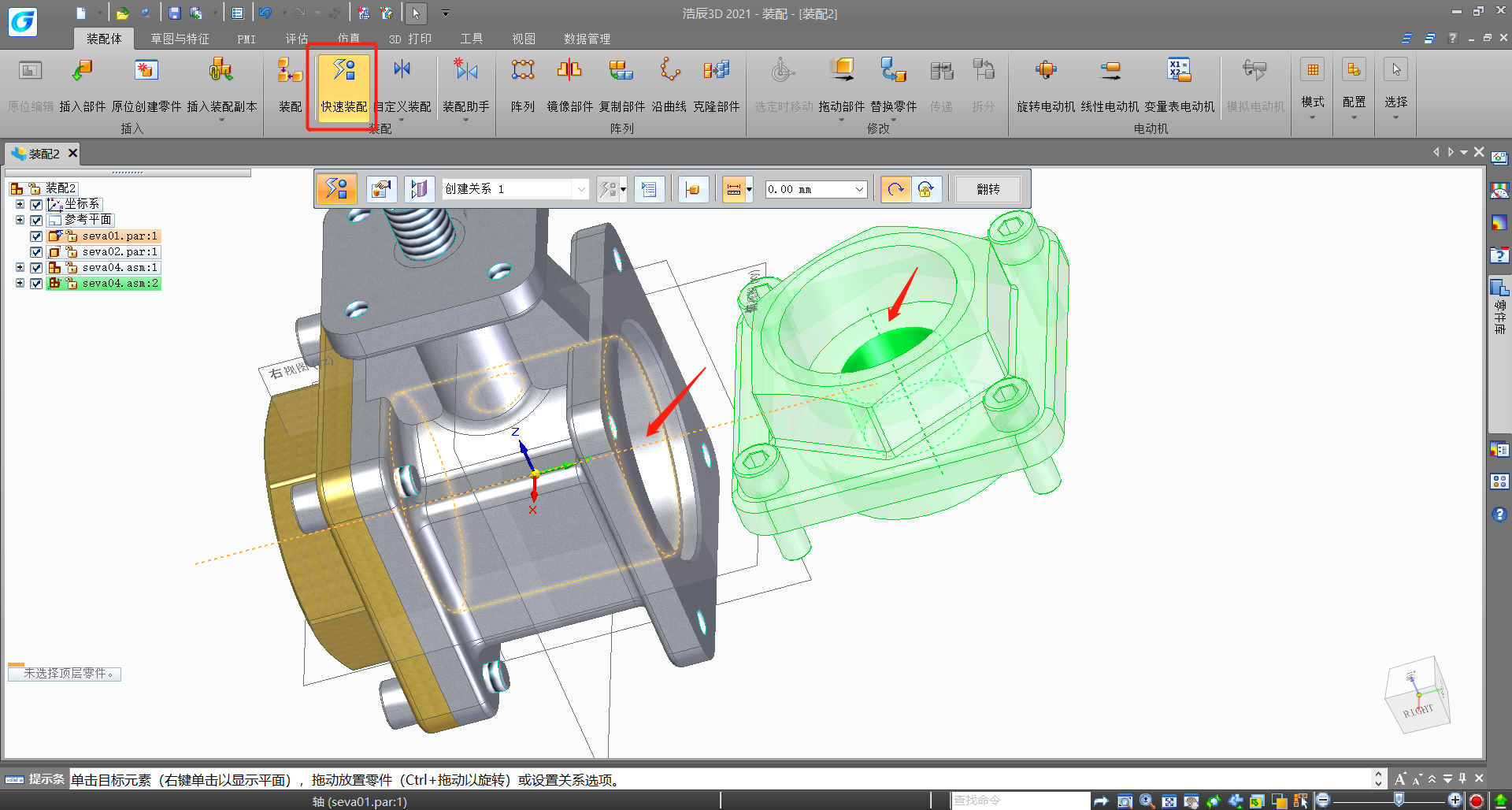Click the zoom-in plus button in status bar
Viewport: 1512px width, 810px height.
click(1455, 801)
